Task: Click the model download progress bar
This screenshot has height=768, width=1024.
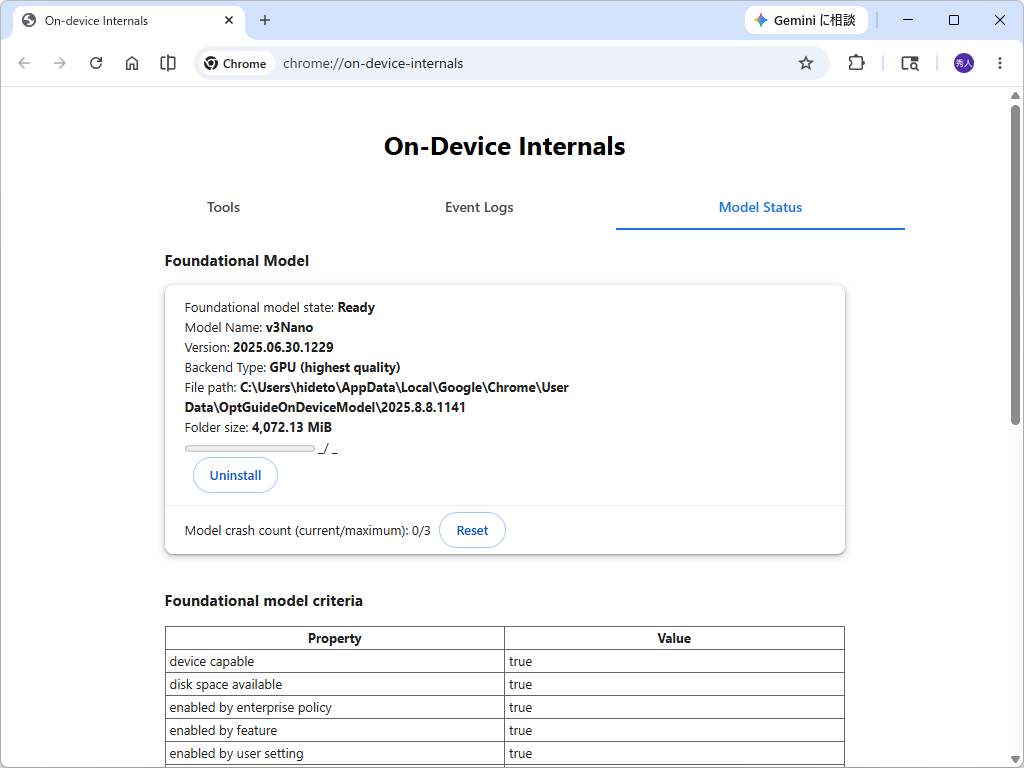Action: click(x=249, y=449)
